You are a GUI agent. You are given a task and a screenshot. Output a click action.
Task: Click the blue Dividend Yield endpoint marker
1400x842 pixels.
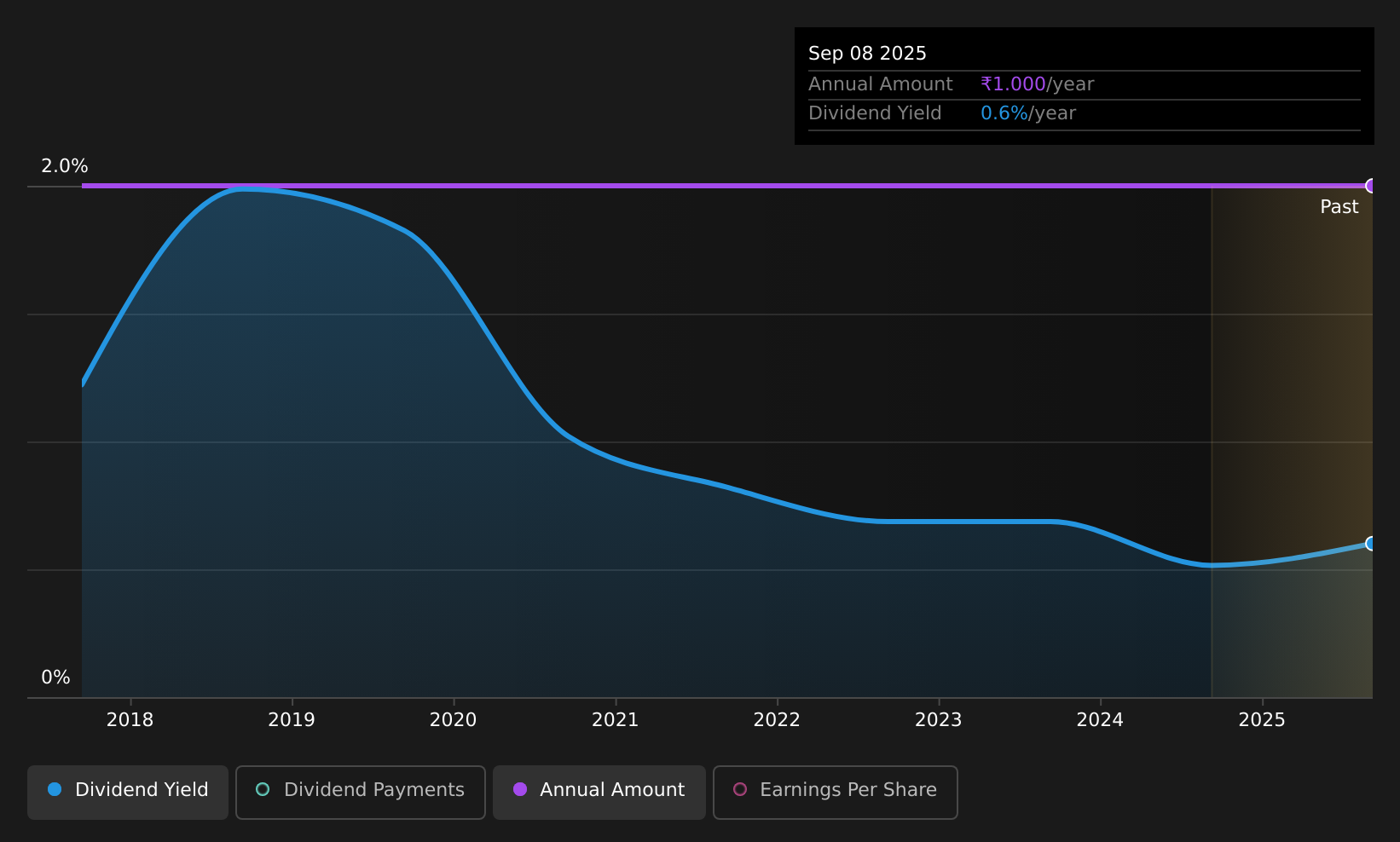1371,544
